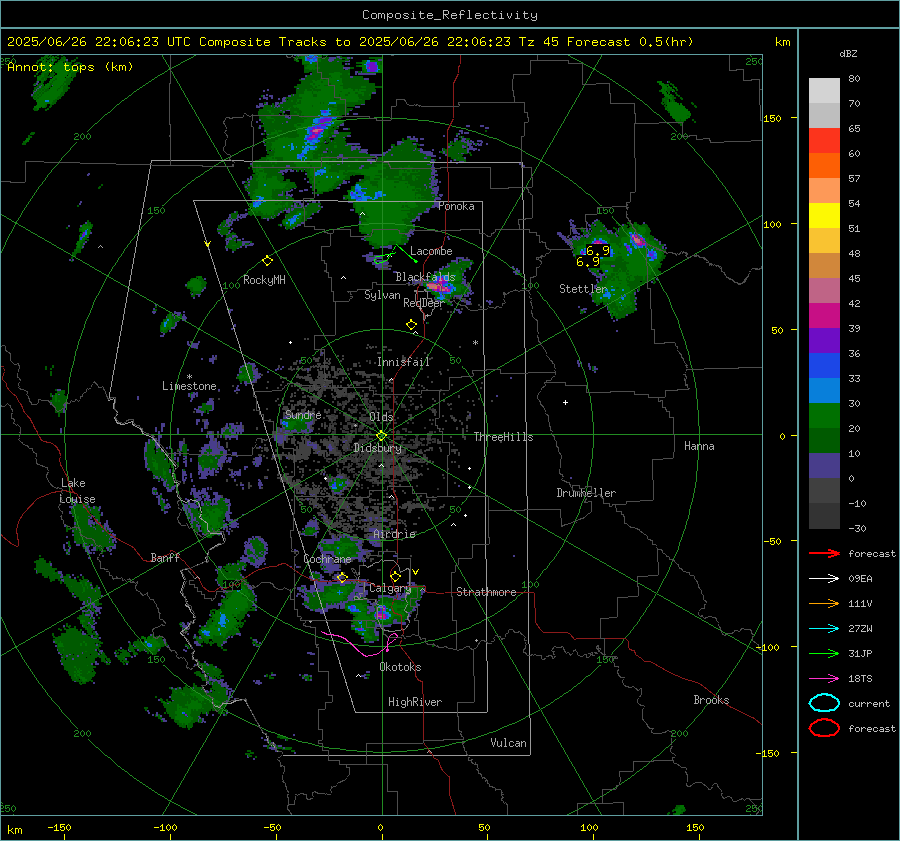
Task: Click the bright green 20-30 dBZ swatch
Action: tap(824, 416)
